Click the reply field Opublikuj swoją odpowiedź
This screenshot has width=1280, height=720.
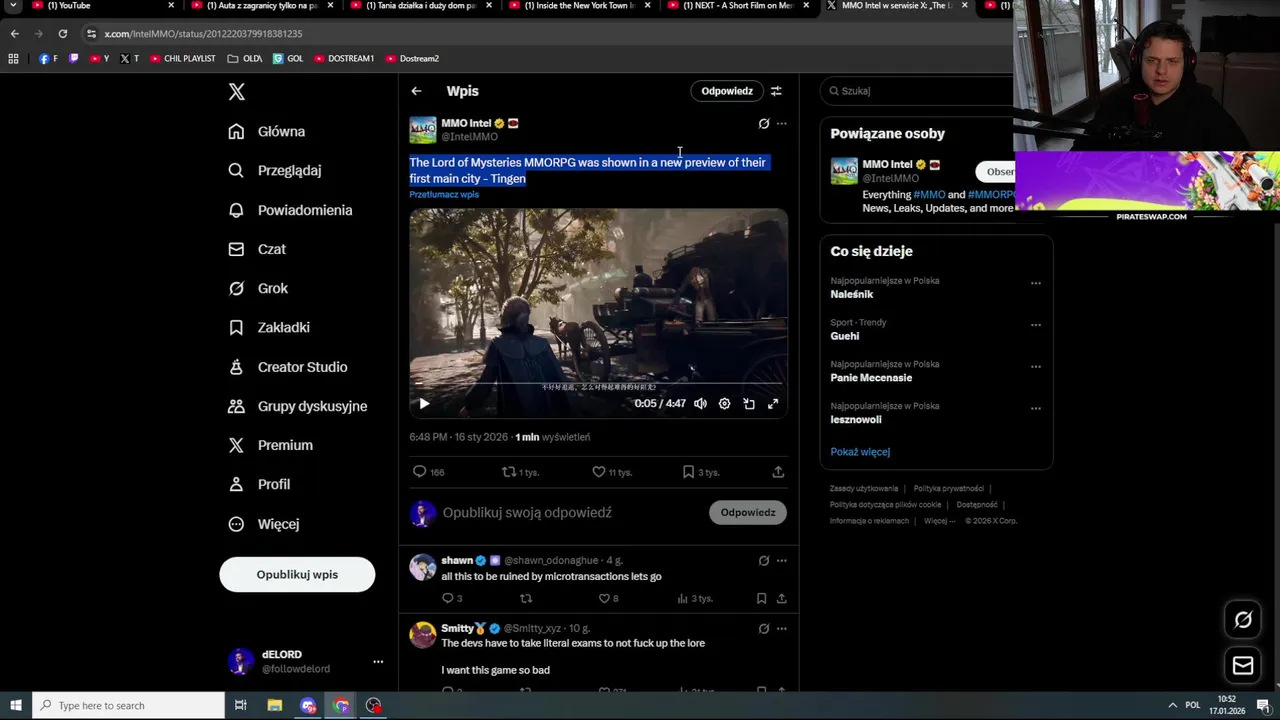pyautogui.click(x=527, y=513)
